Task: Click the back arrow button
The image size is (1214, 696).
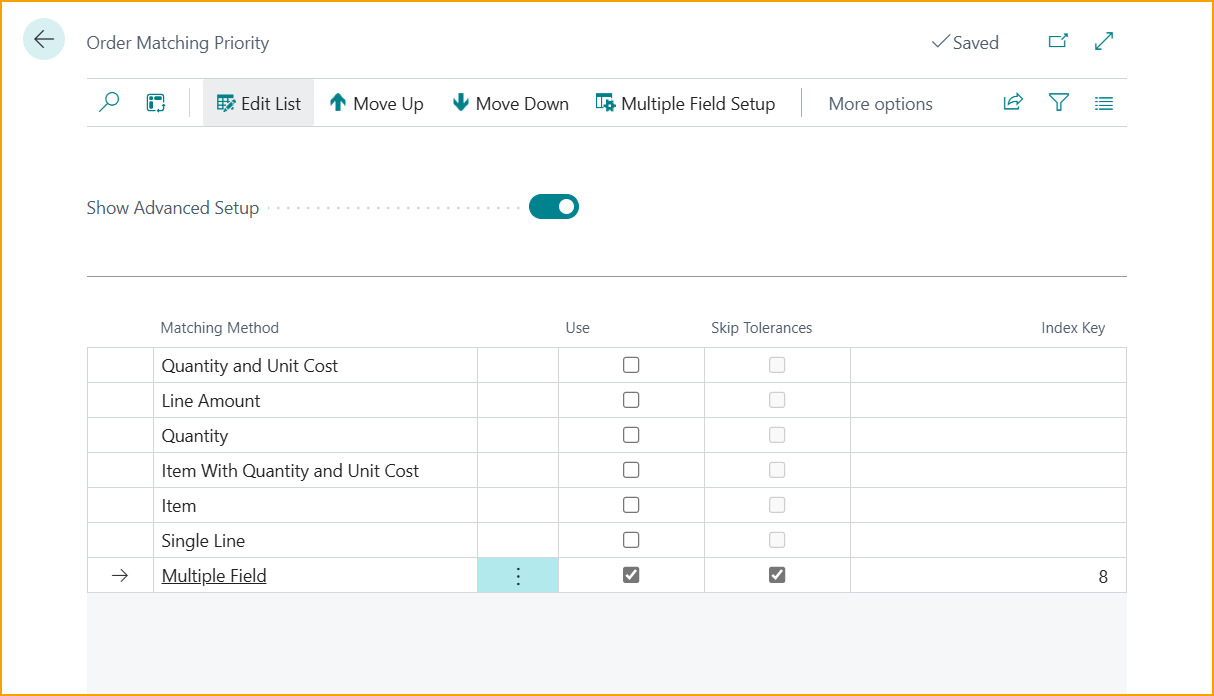Action: pos(44,40)
